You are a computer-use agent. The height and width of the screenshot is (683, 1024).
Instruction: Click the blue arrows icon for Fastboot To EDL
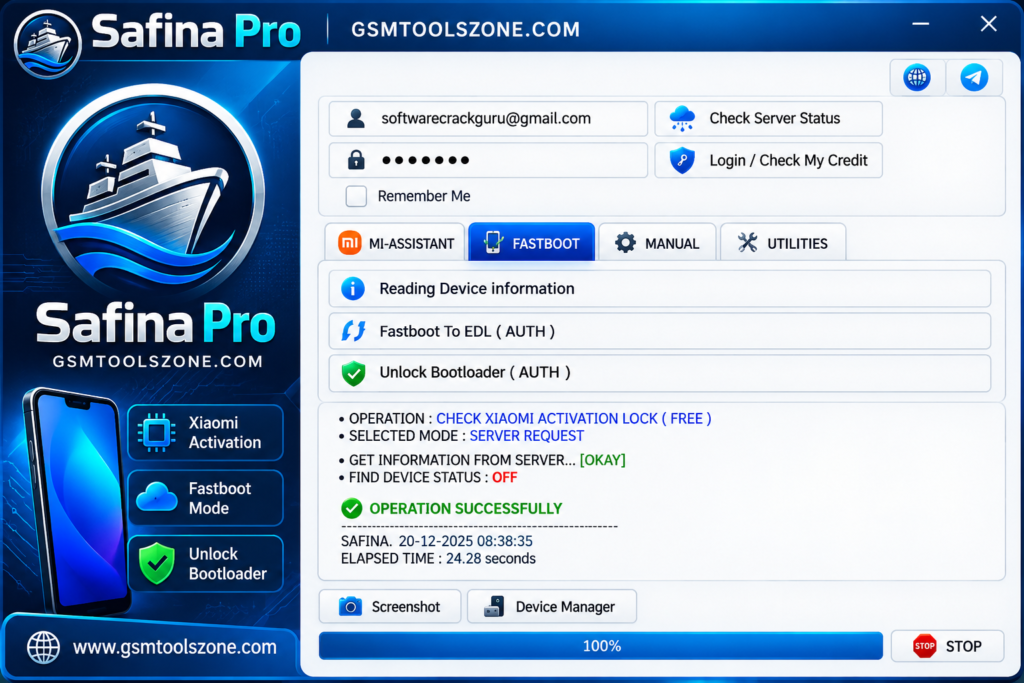tap(353, 331)
